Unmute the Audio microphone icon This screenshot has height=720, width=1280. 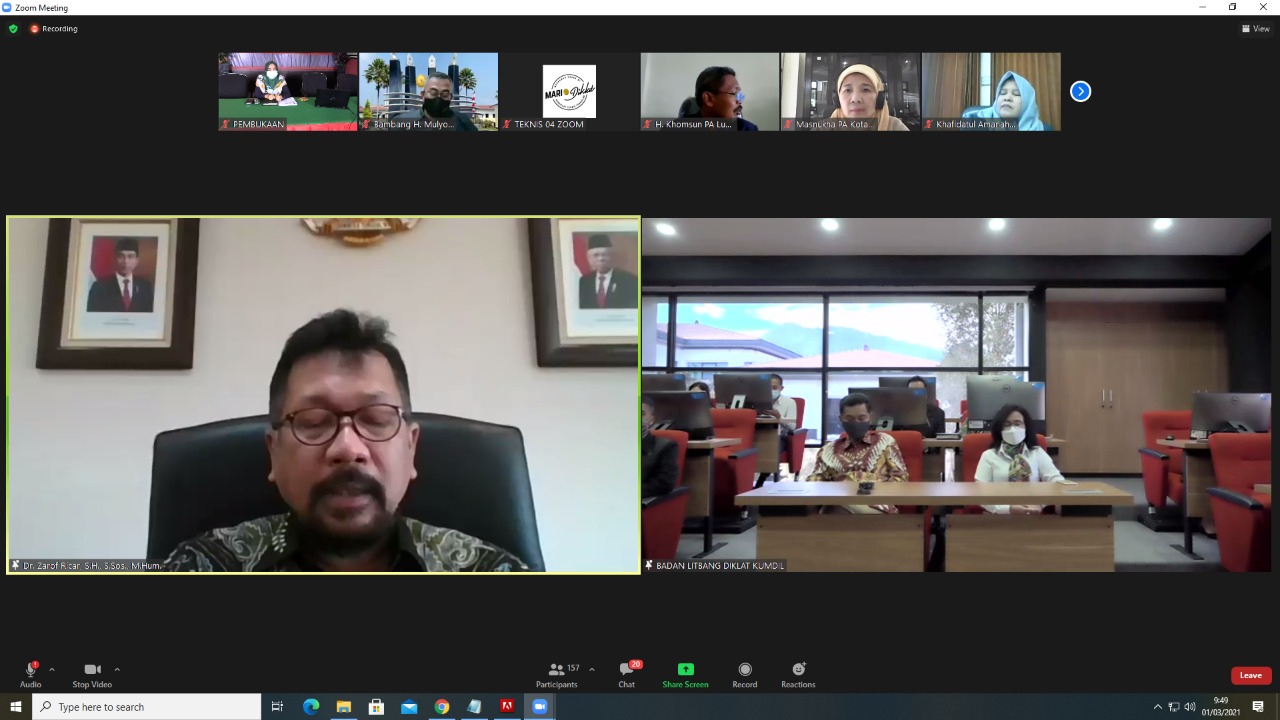pos(30,670)
